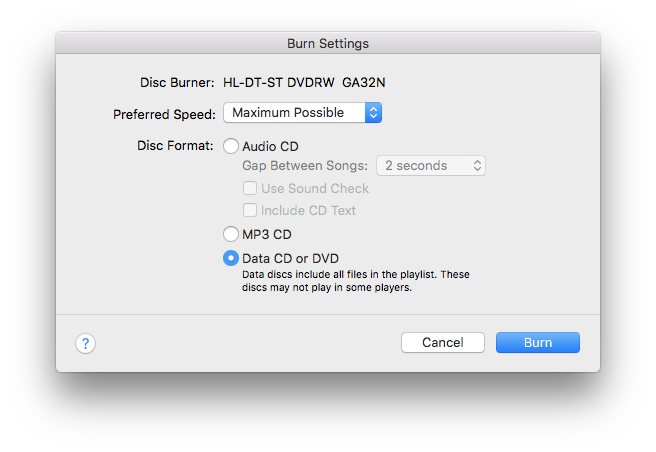Open the Gap Between Songs dropdown

pyautogui.click(x=431, y=166)
